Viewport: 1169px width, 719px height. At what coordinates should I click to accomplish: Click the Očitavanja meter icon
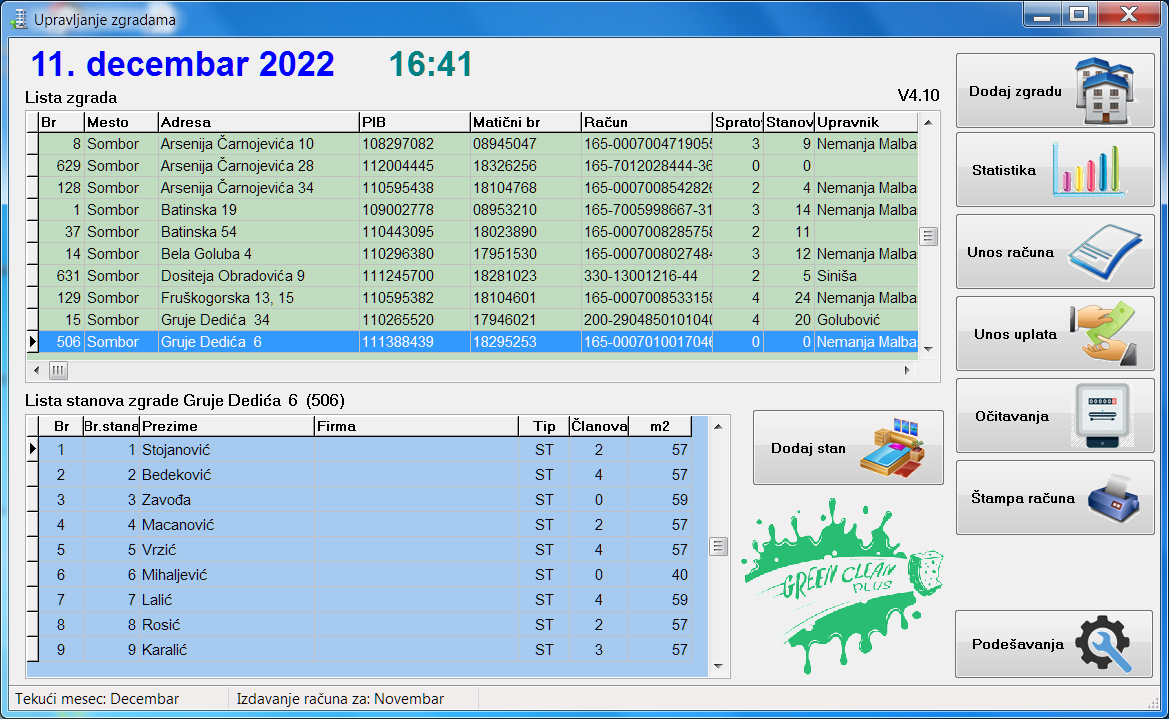(x=1103, y=415)
